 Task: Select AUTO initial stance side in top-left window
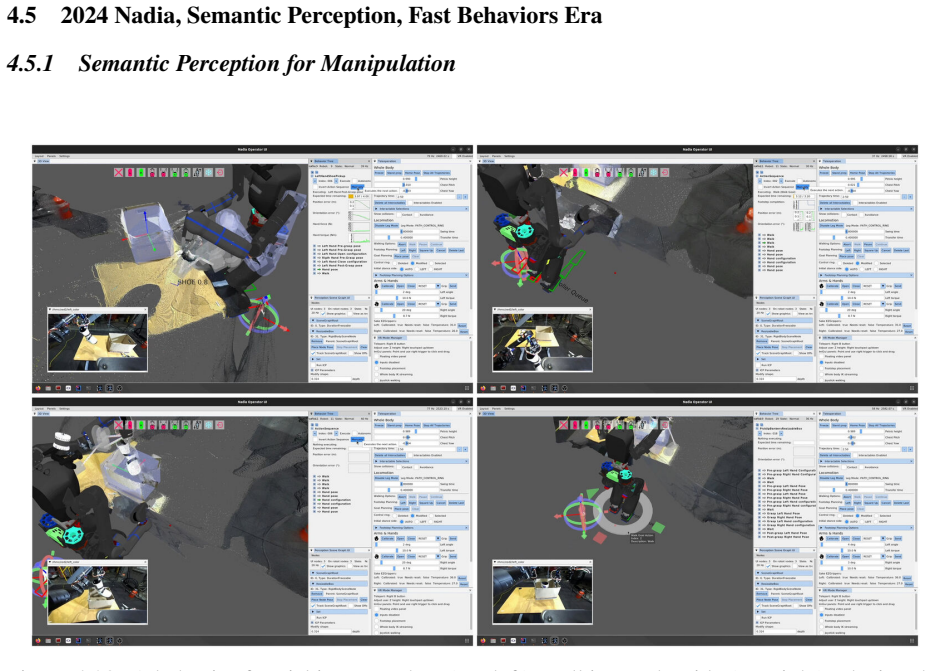click(x=402, y=269)
